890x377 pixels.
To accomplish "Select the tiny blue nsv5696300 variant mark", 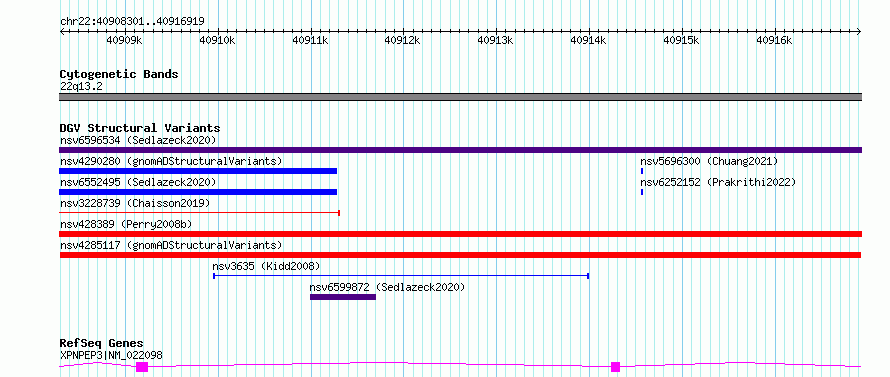I will pyautogui.click(x=642, y=171).
